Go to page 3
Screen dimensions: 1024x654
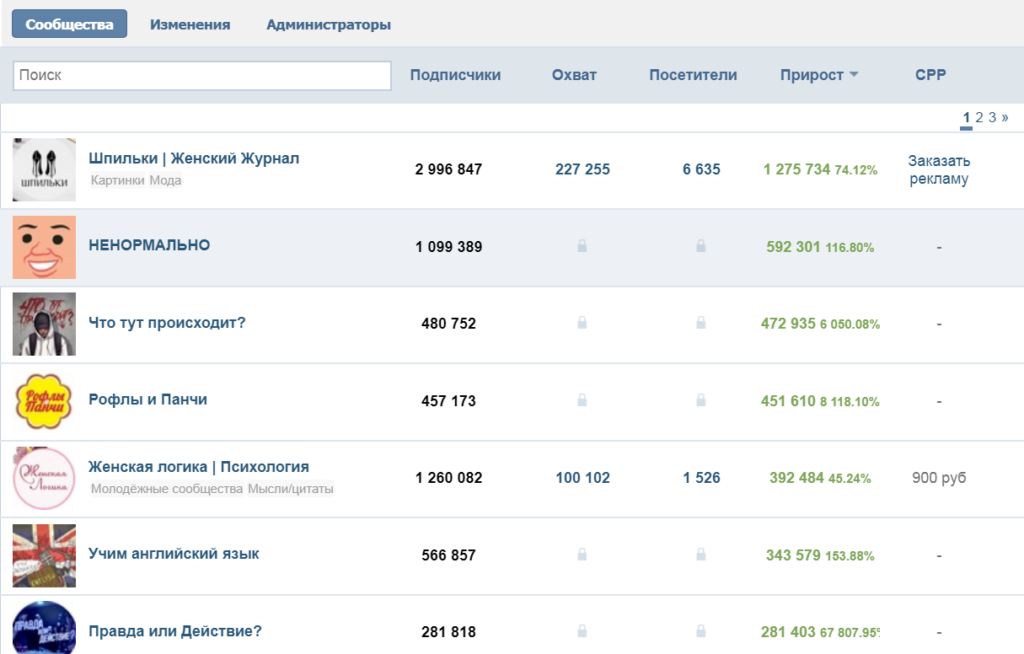pyautogui.click(x=992, y=118)
